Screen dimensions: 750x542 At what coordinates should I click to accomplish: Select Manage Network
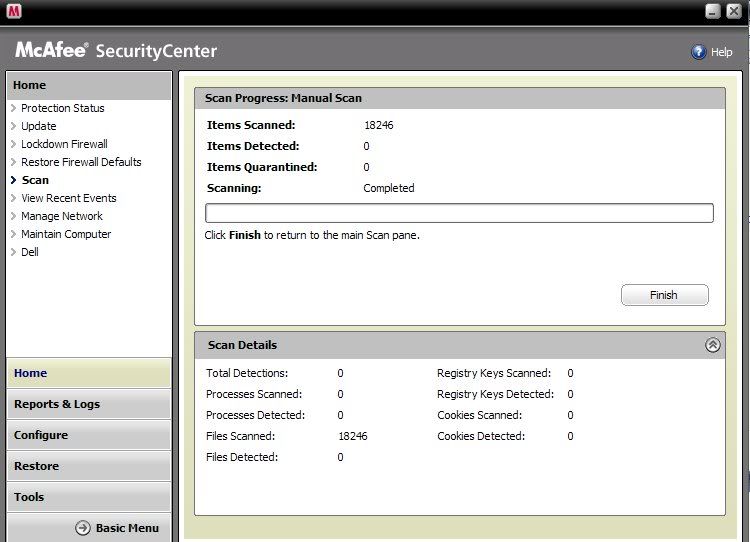[62, 216]
